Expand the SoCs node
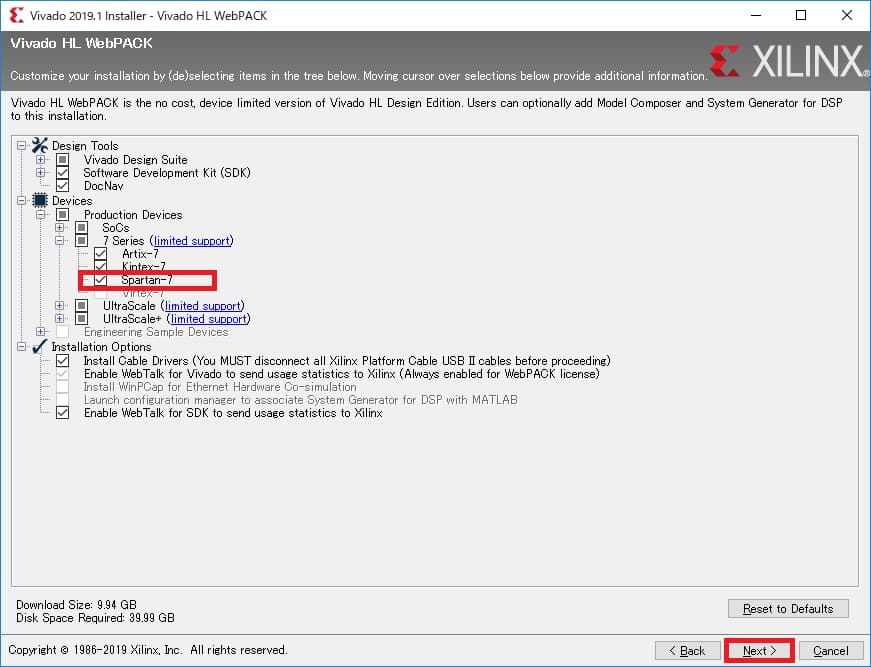This screenshot has height=667, width=871. pos(59,227)
